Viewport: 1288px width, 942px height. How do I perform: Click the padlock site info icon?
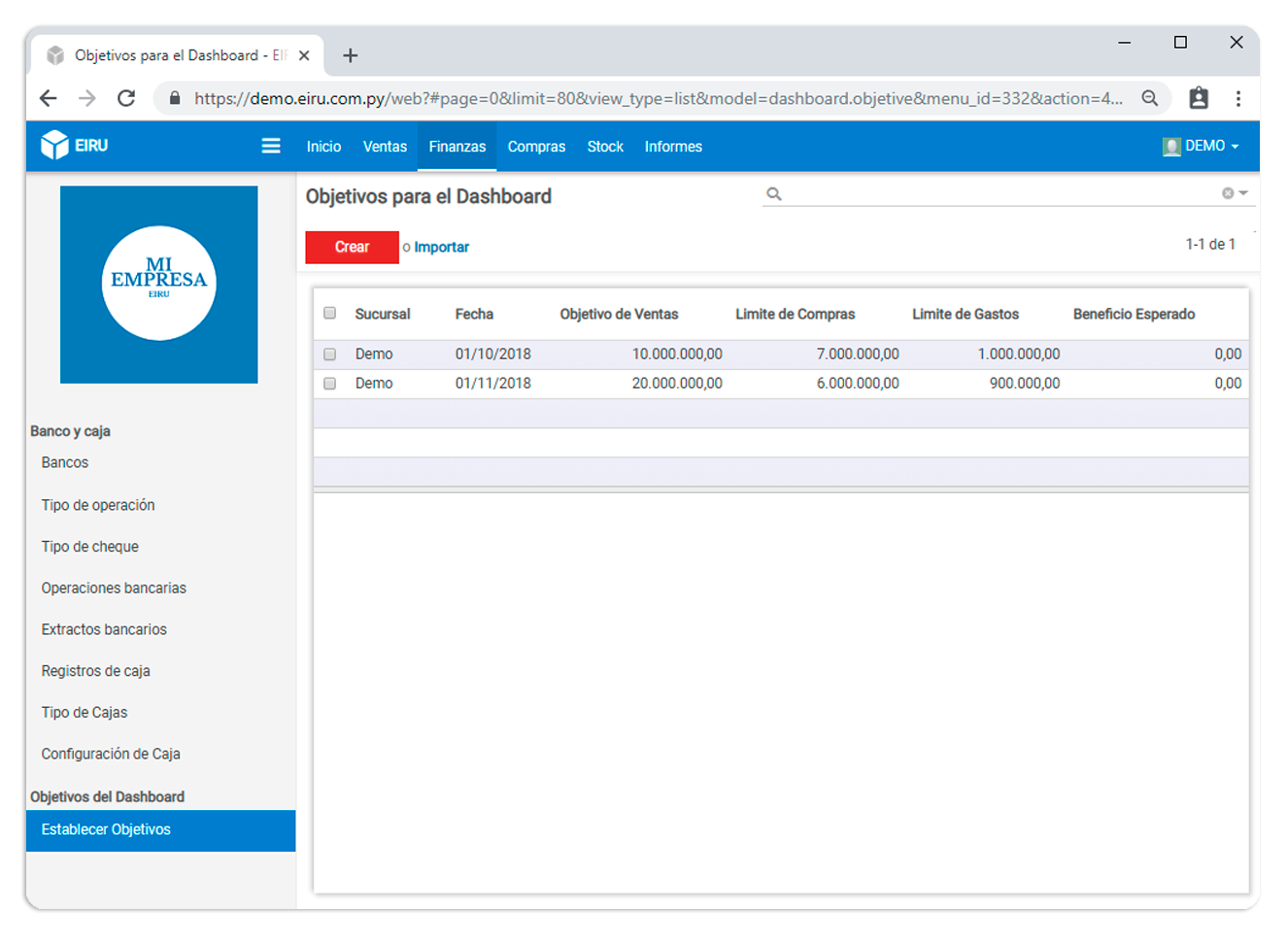(175, 98)
